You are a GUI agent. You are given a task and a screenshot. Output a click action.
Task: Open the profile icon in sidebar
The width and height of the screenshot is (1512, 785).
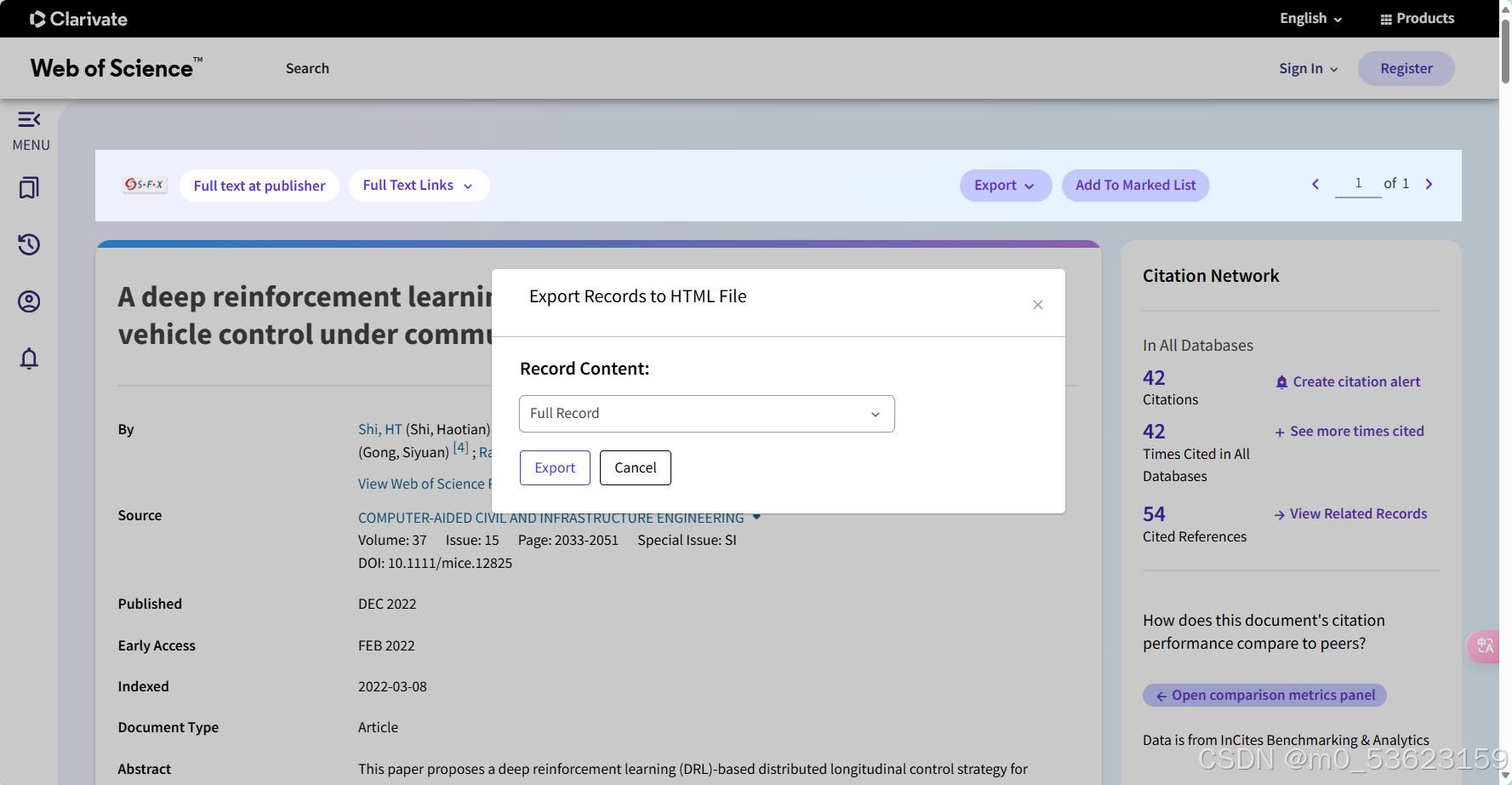coord(29,301)
